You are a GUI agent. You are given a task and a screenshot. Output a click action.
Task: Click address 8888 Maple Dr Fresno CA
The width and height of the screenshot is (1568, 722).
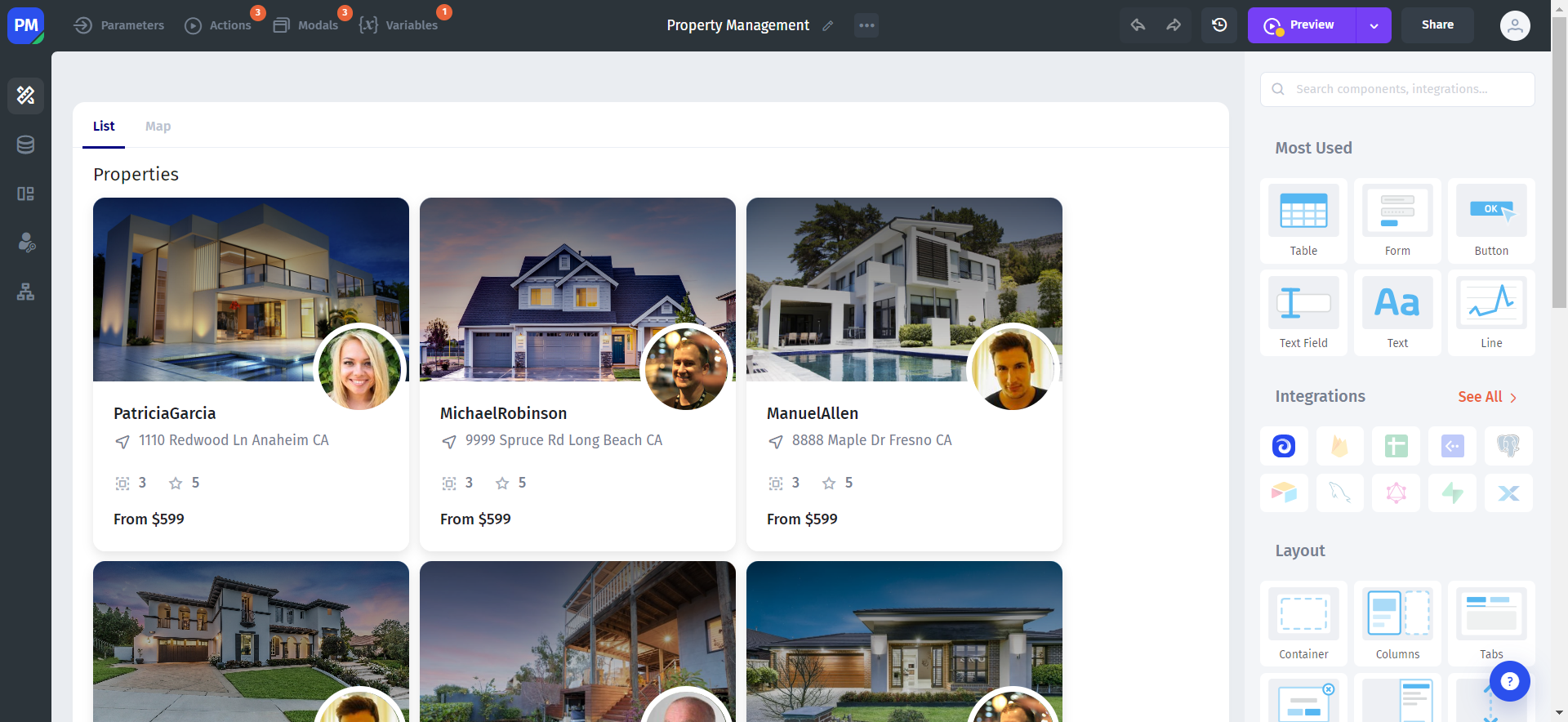pyautogui.click(x=872, y=440)
